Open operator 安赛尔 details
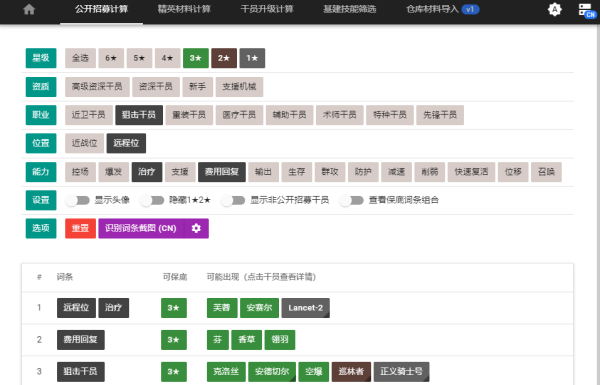This screenshot has height=385, width=600. (259, 308)
